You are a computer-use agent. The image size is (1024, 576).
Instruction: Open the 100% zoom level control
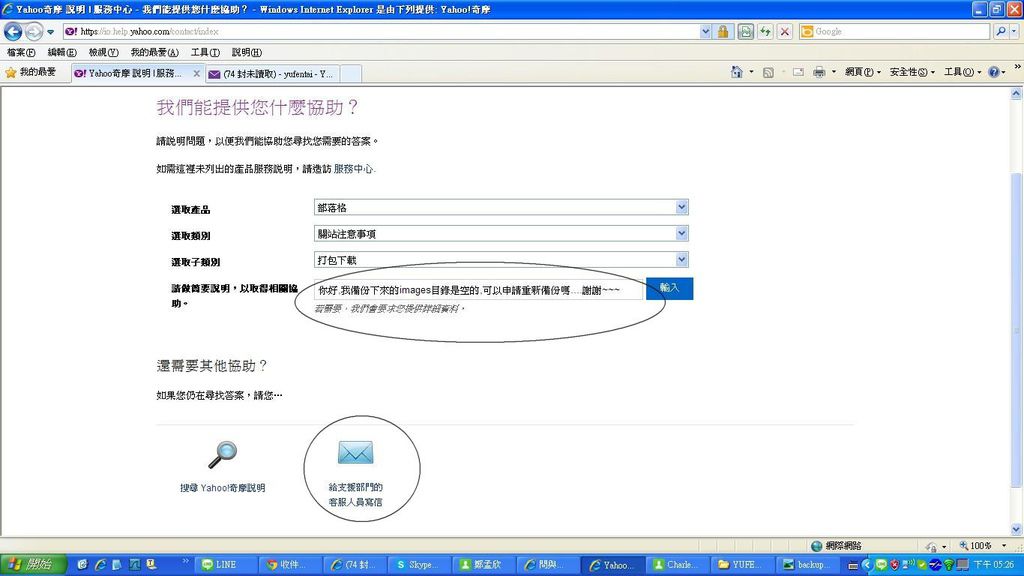coord(982,546)
